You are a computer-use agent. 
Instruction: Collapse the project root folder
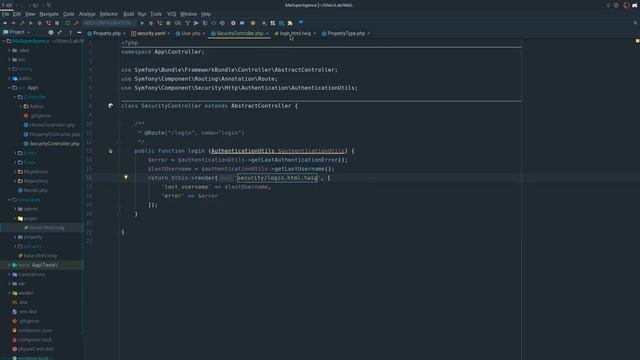coord(4,41)
